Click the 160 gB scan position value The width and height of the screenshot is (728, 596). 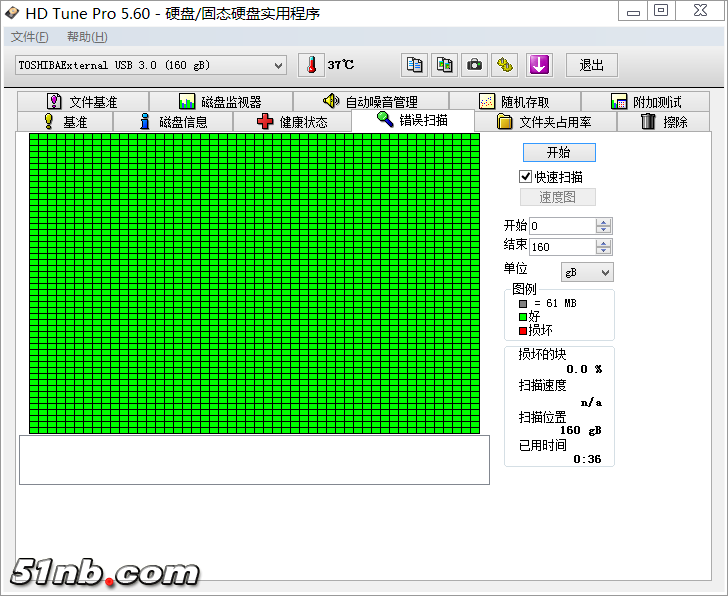coord(580,430)
